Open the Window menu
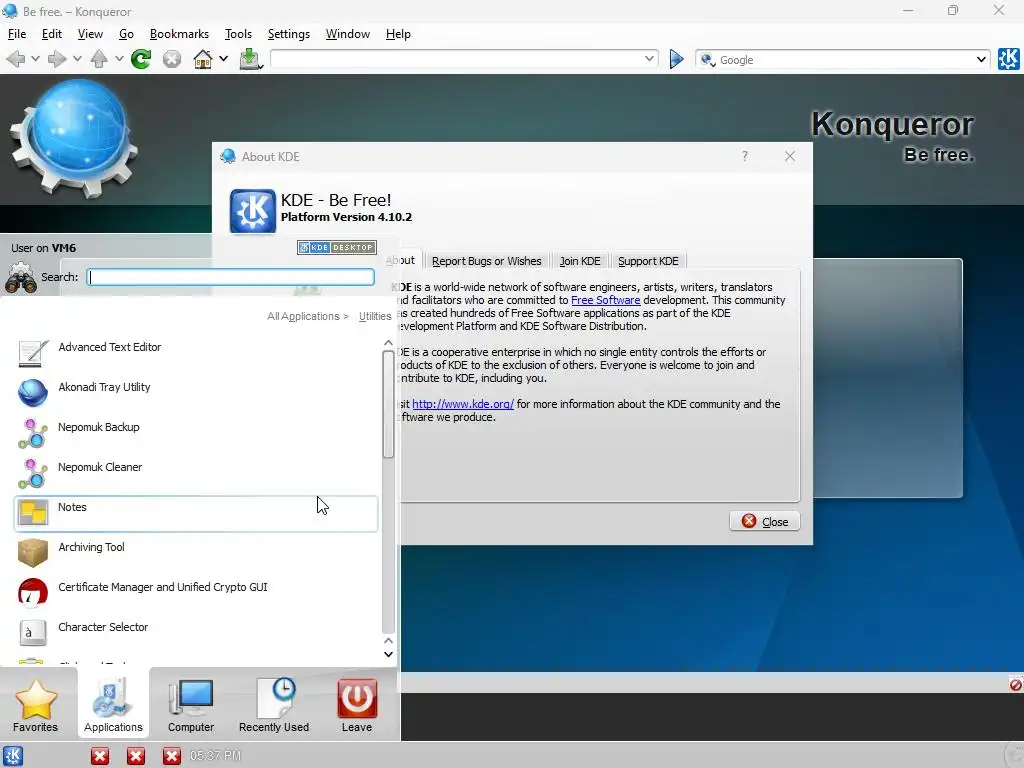This screenshot has height=768, width=1024. [x=347, y=34]
